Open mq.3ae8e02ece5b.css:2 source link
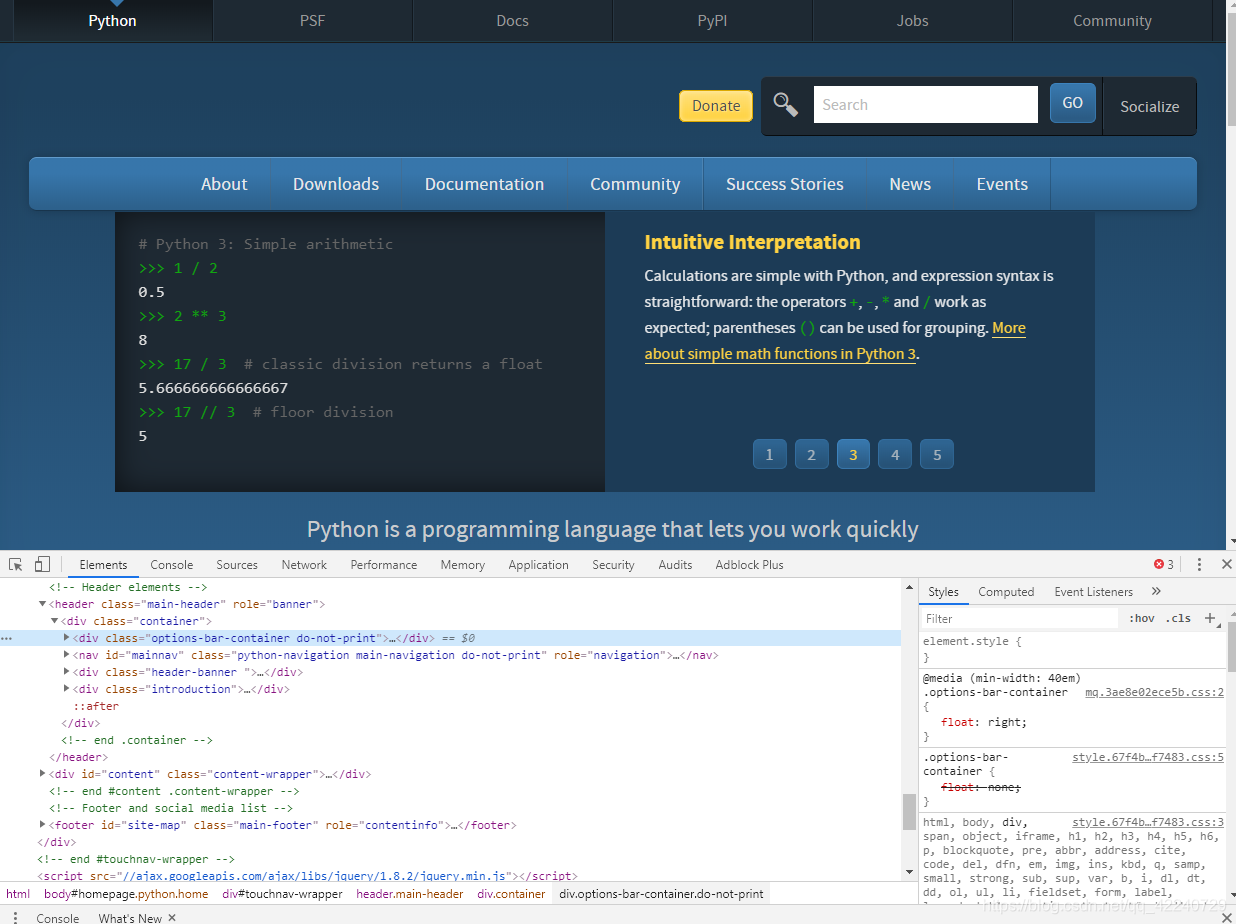Image resolution: width=1236 pixels, height=924 pixels. tap(1154, 692)
